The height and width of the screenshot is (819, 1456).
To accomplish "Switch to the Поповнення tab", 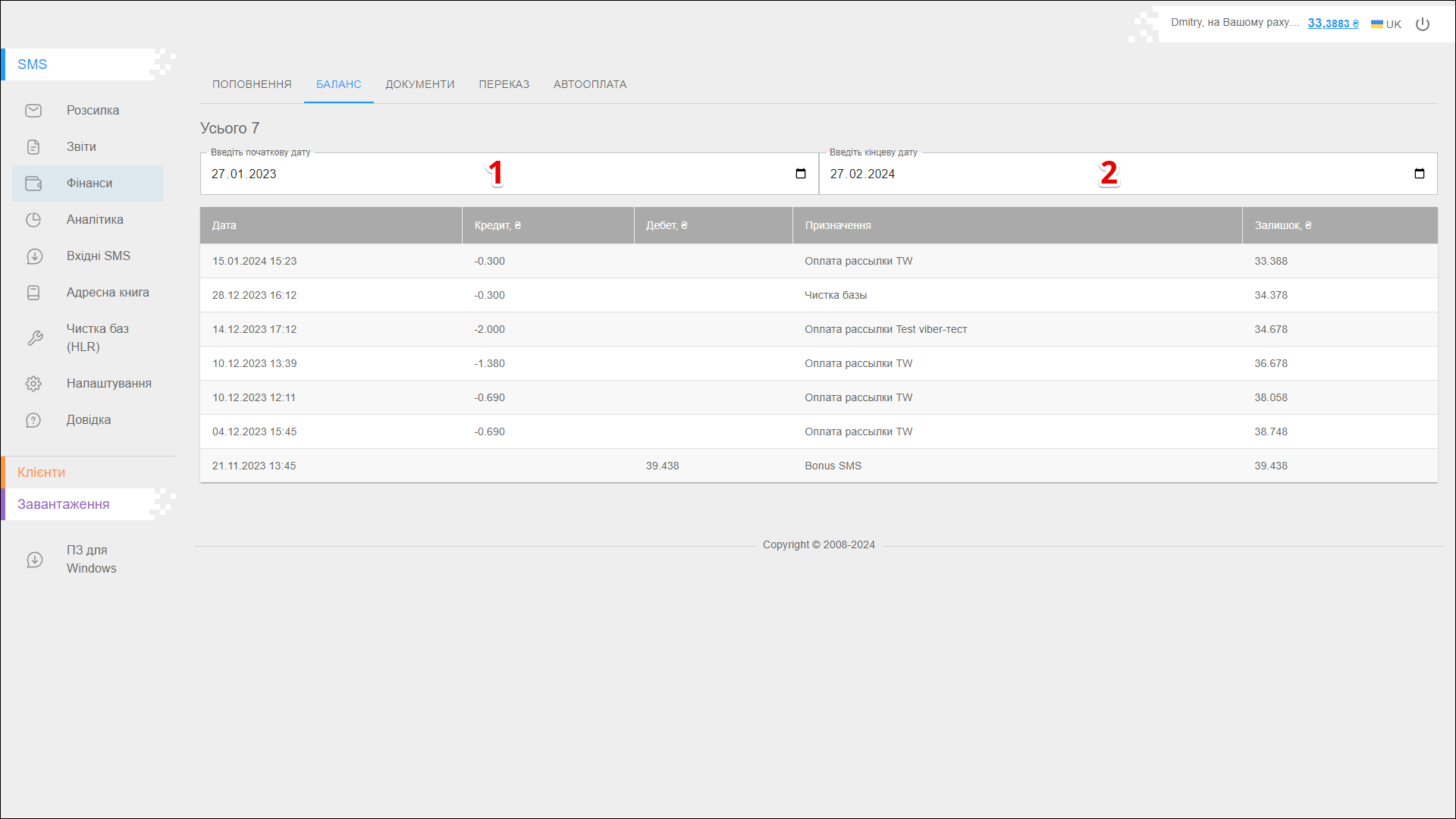I will (x=252, y=84).
